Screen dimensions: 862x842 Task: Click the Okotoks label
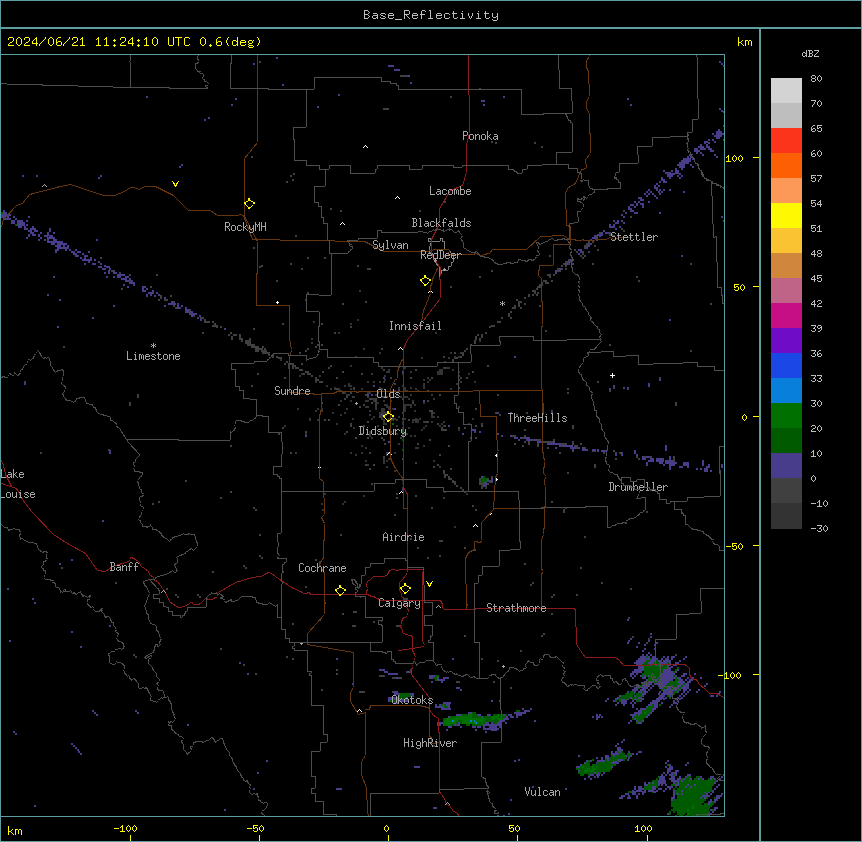coord(412,700)
